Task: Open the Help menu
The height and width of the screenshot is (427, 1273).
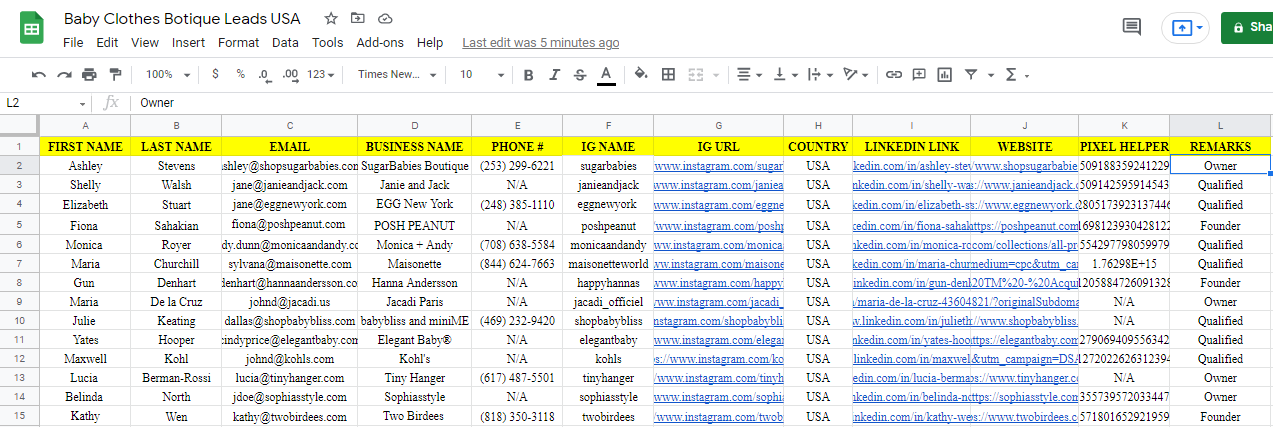Action: click(430, 43)
